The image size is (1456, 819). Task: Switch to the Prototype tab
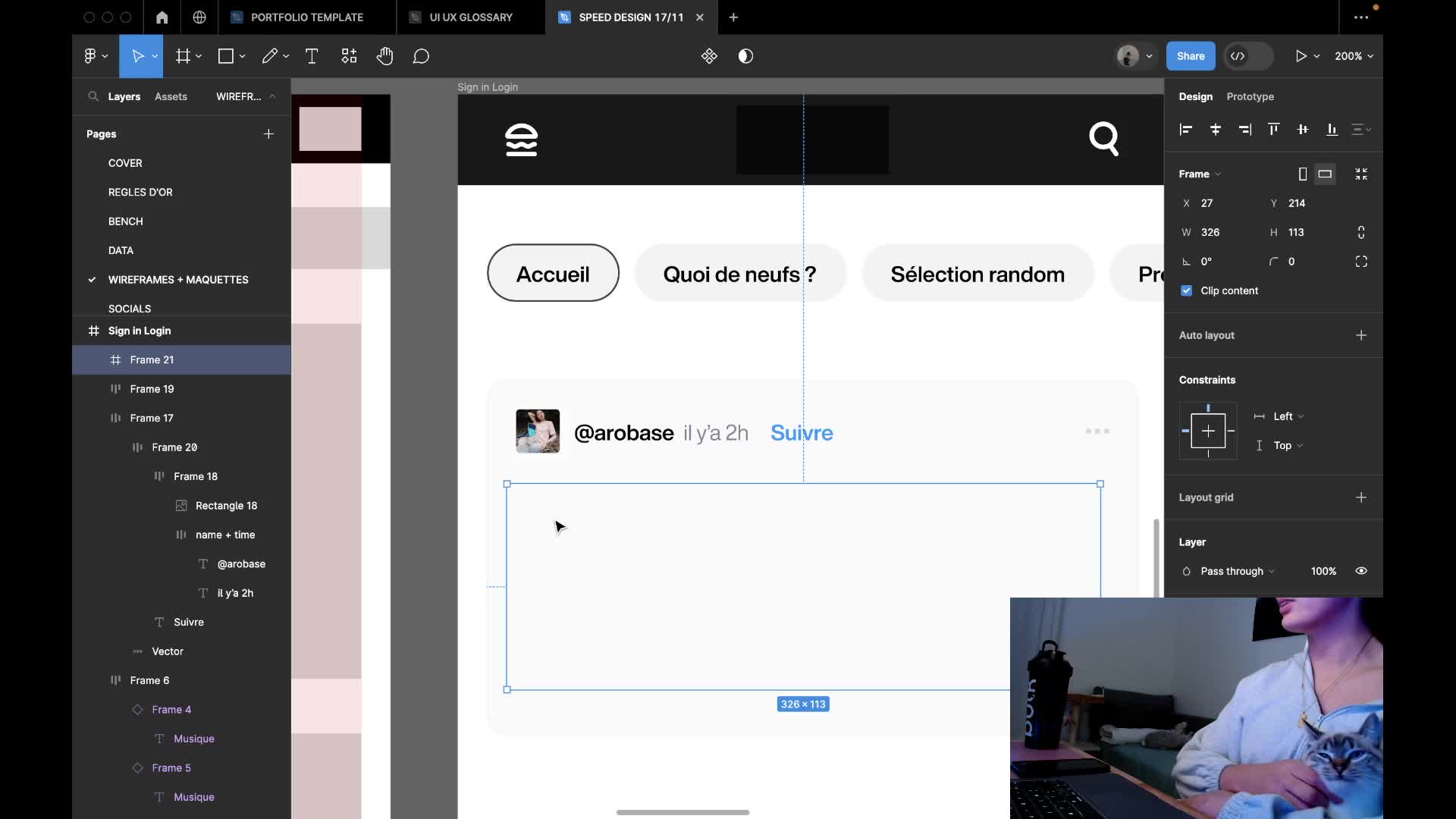pos(1250,96)
